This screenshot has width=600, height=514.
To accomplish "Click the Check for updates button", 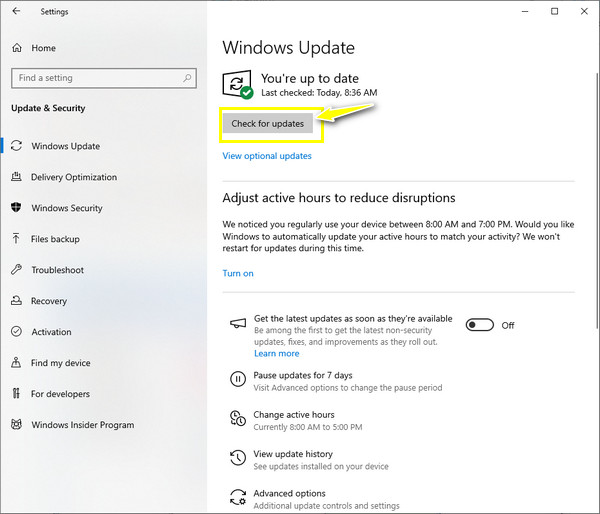I will (x=267, y=123).
